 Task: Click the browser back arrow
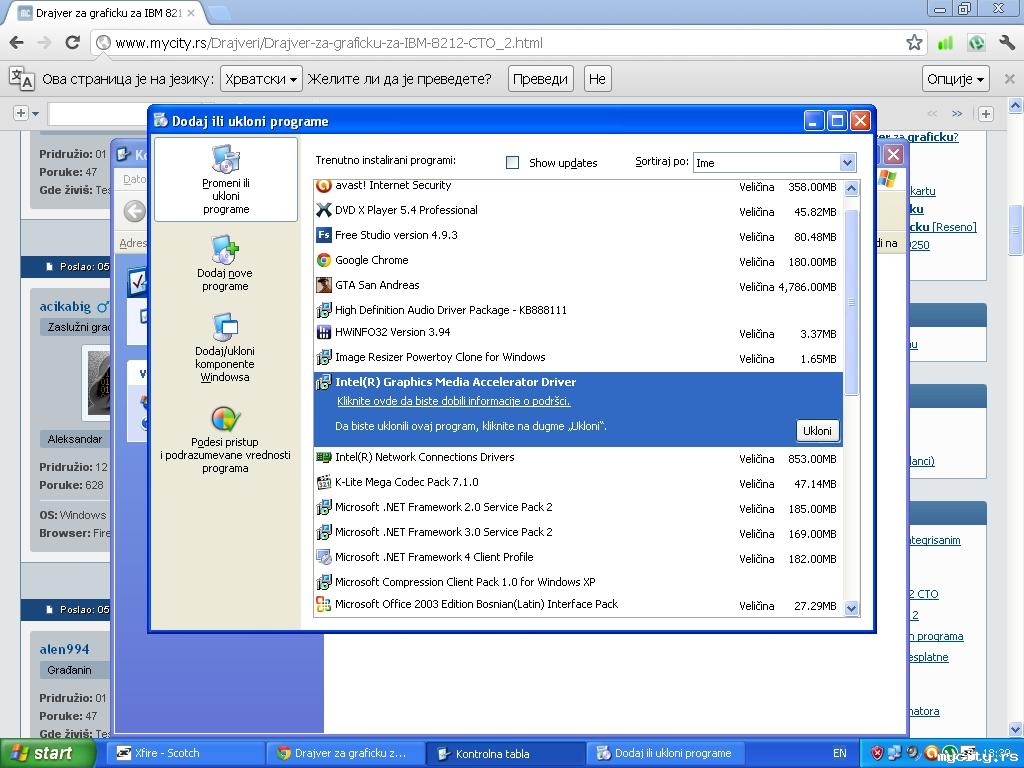[x=17, y=43]
